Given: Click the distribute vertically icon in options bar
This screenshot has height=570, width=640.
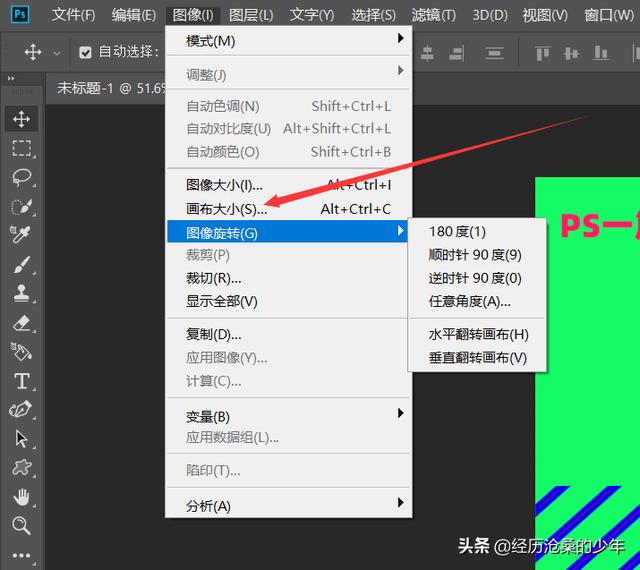Looking at the screenshot, I should 494,53.
